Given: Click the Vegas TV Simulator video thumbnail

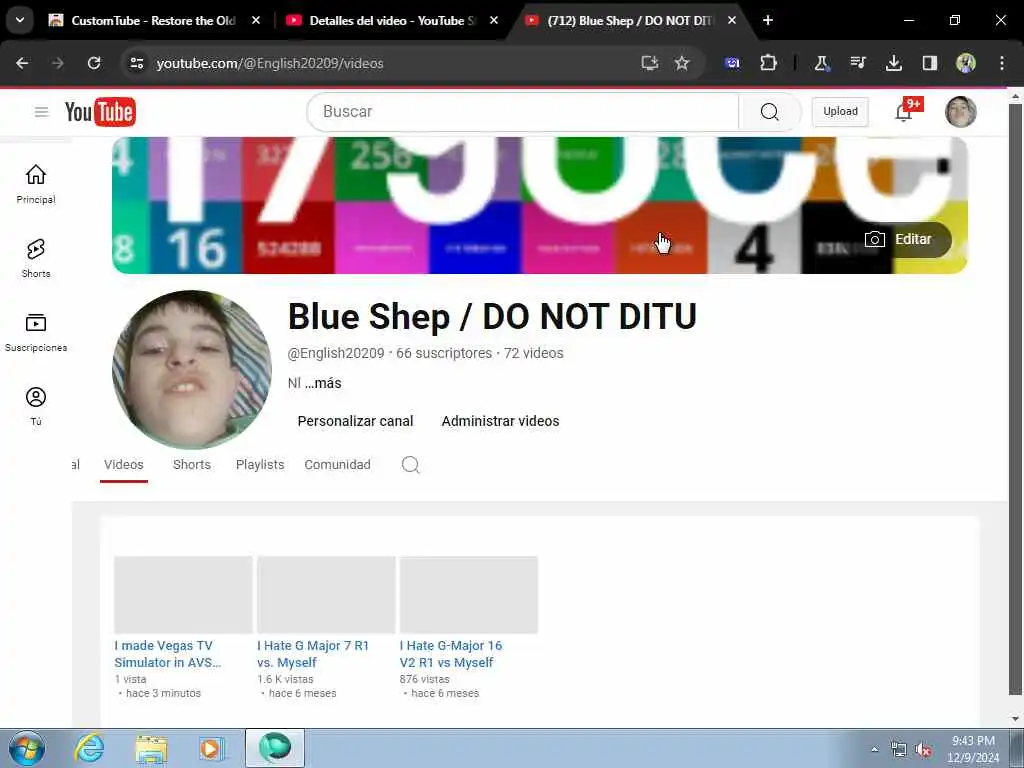Looking at the screenshot, I should pos(184,595).
